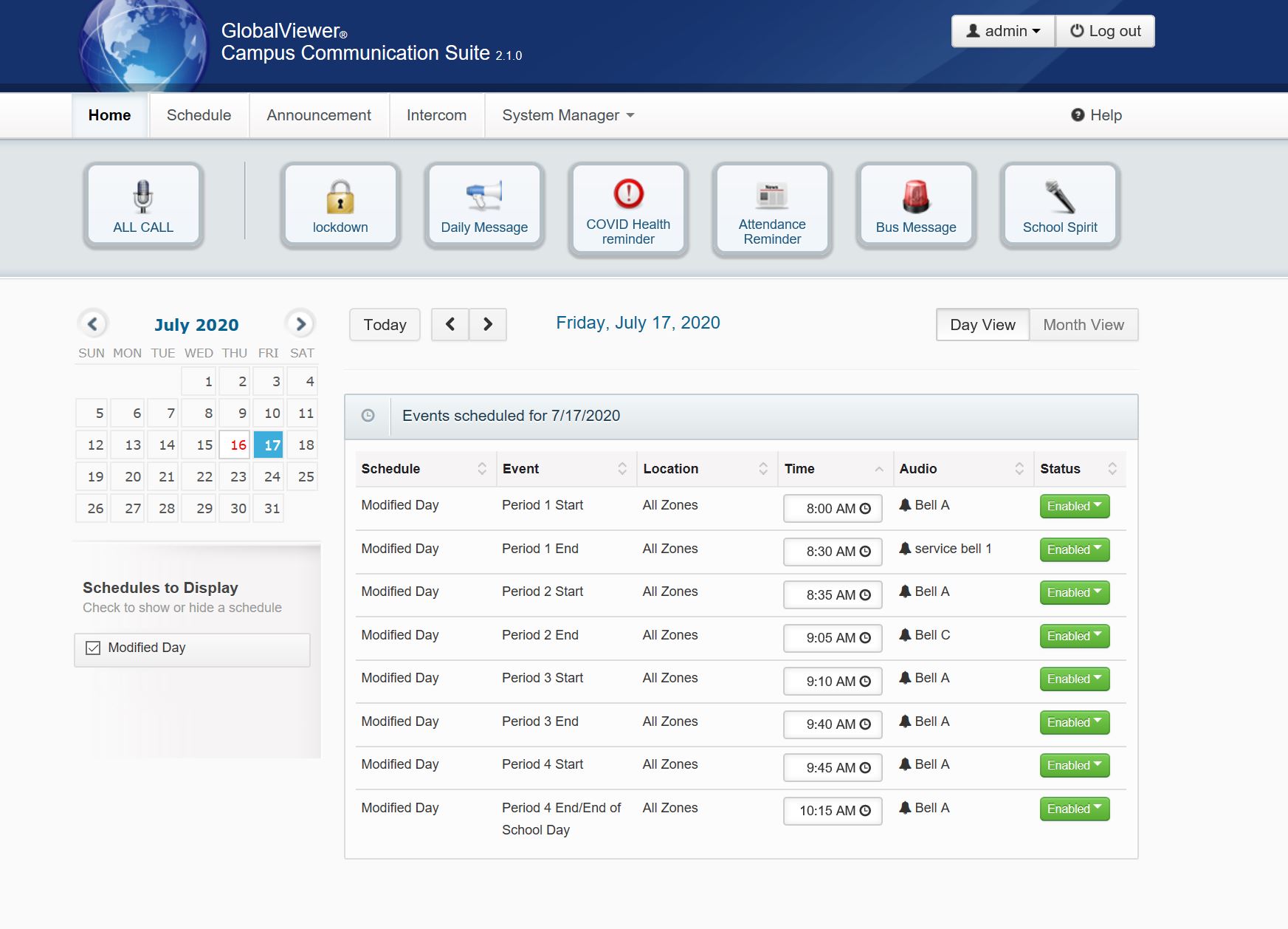Sort events by the Event column
Viewport: 1288px width, 929px height.
[x=566, y=469]
